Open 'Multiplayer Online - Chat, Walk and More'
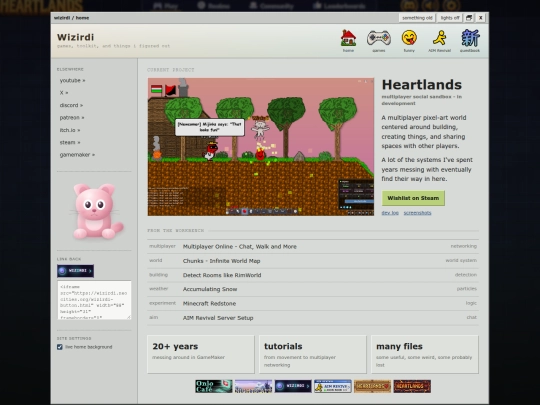 [x=240, y=247]
